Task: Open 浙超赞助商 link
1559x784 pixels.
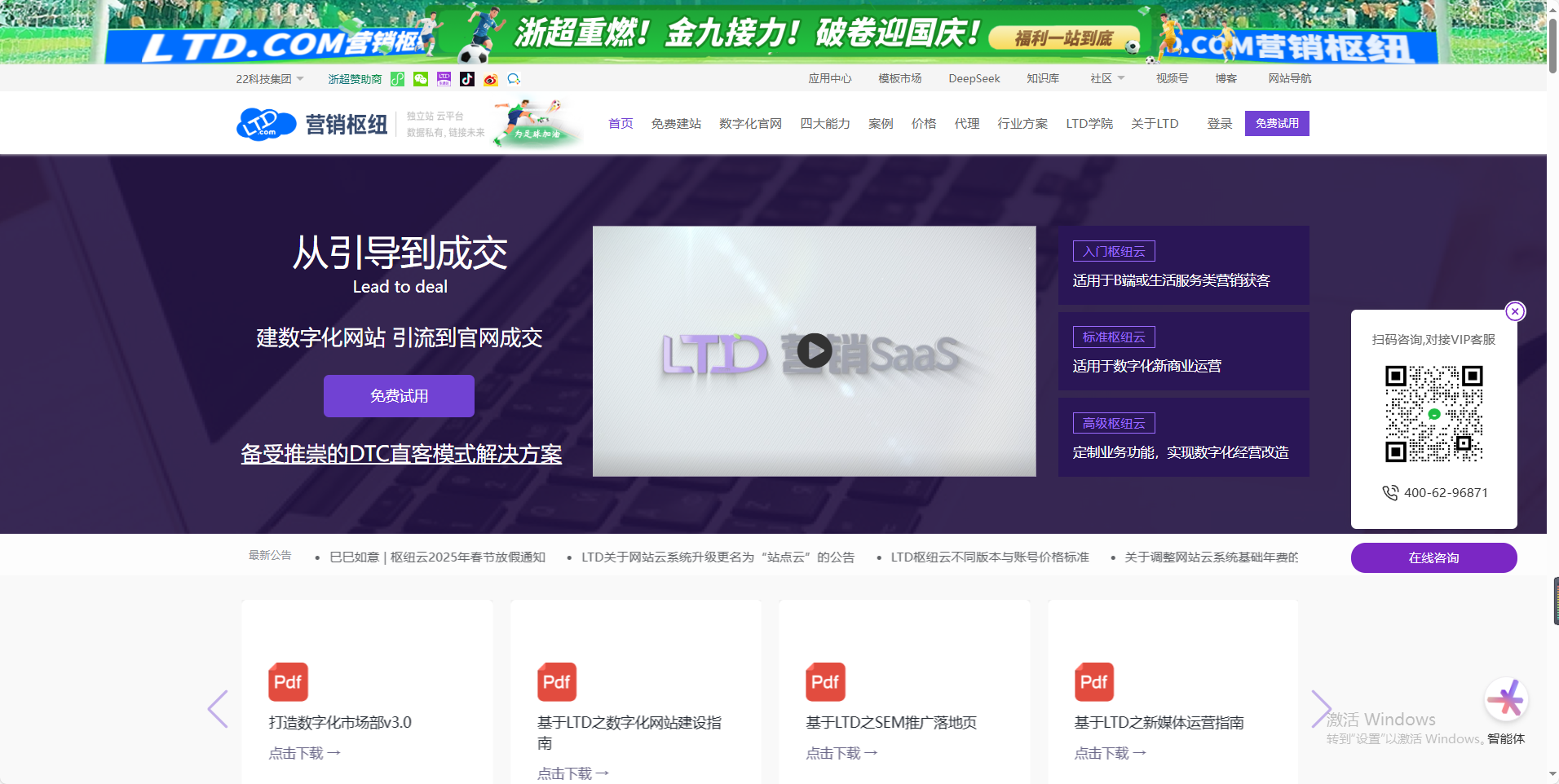Action: tap(355, 79)
